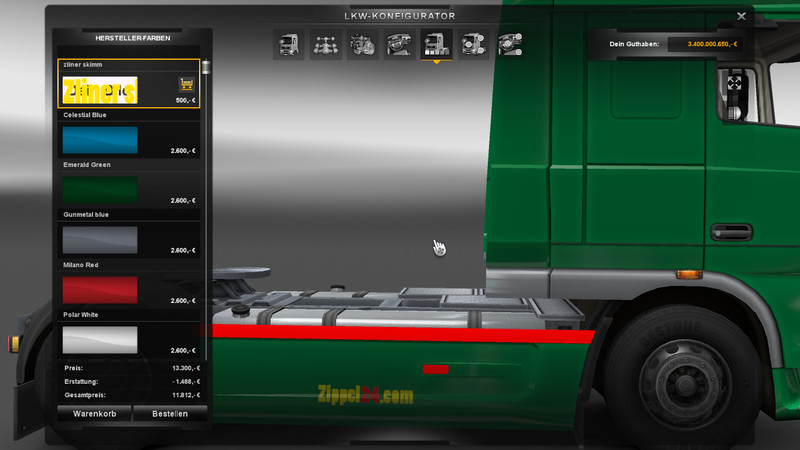Click the shopping cart icon on zliner skimm
This screenshot has width=800, height=450.
(x=187, y=84)
